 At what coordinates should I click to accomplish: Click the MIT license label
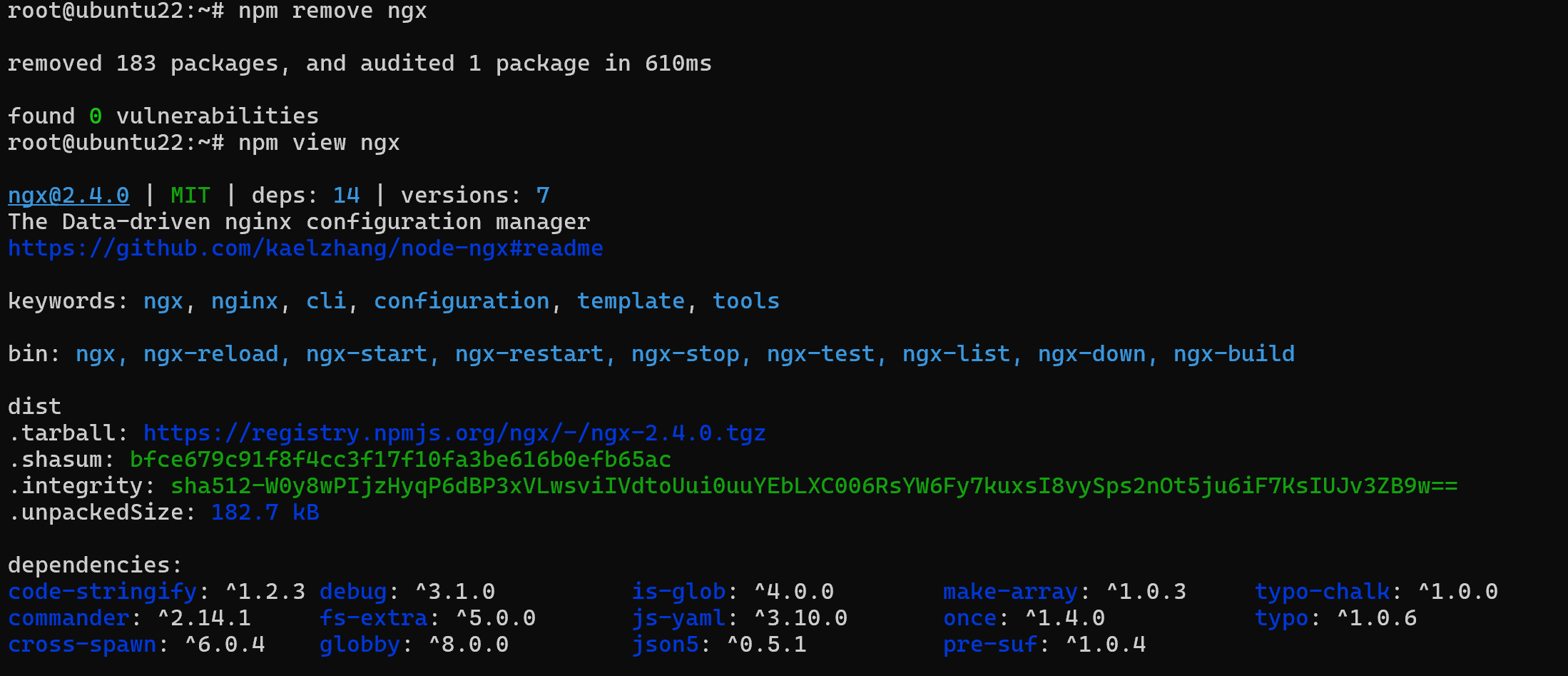[190, 196]
